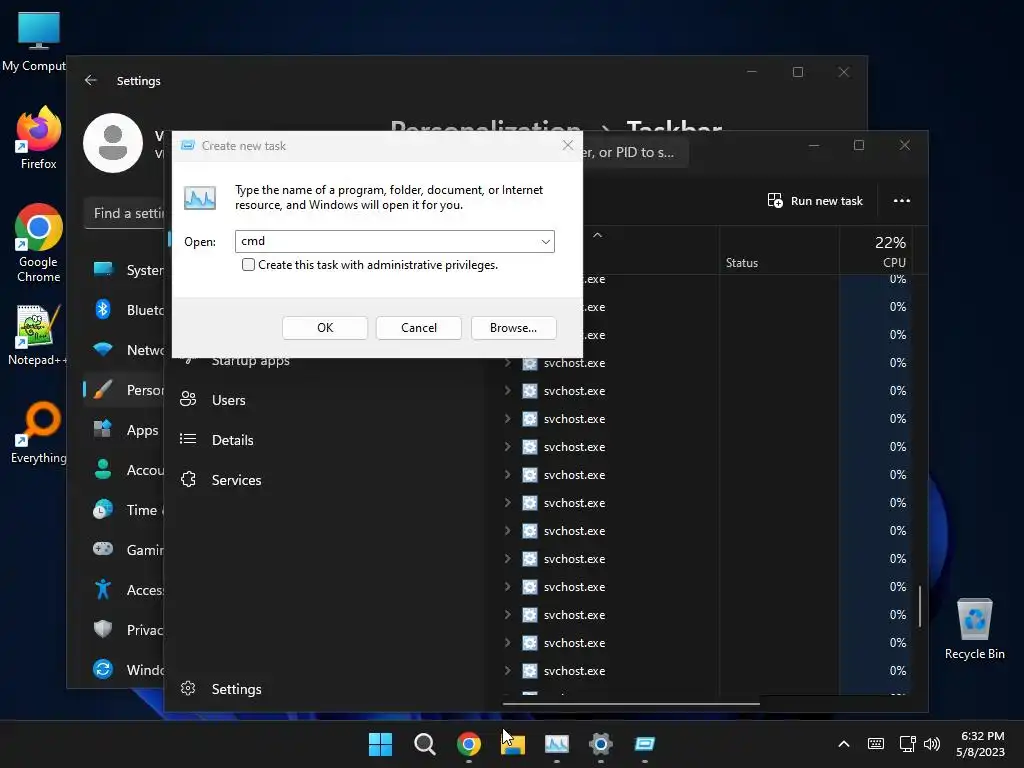
Task: Tick the administrative privileges checkbox
Action: tap(248, 264)
